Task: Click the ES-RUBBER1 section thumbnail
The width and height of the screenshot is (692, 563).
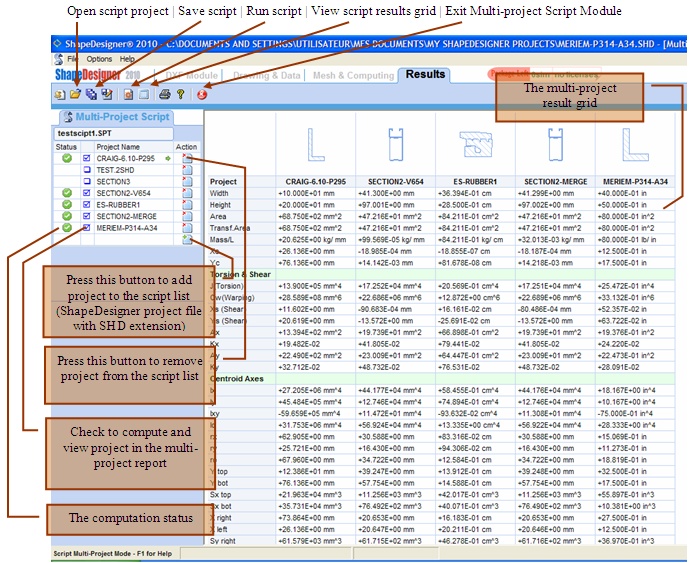Action: pyautogui.click(x=475, y=144)
